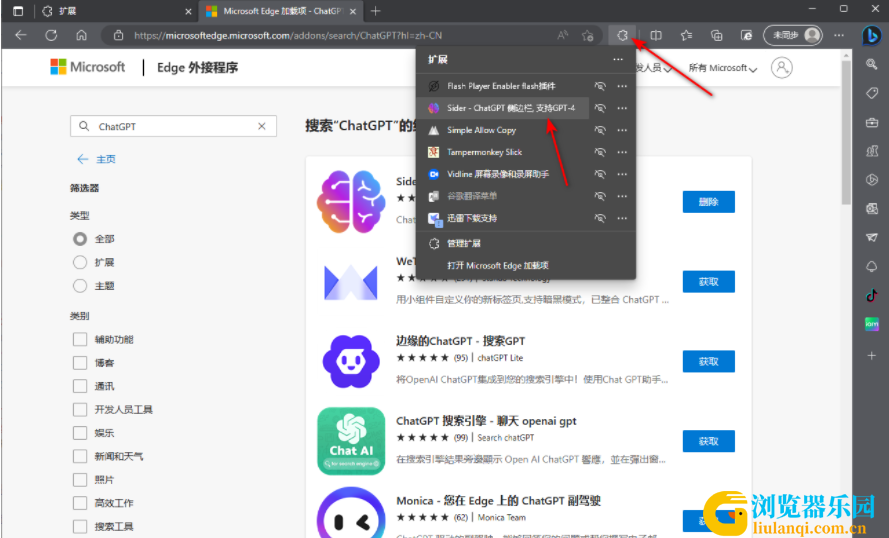Image resolution: width=889 pixels, height=538 pixels.
Task: Toggle visibility eye for Vidline extension
Action: point(600,174)
